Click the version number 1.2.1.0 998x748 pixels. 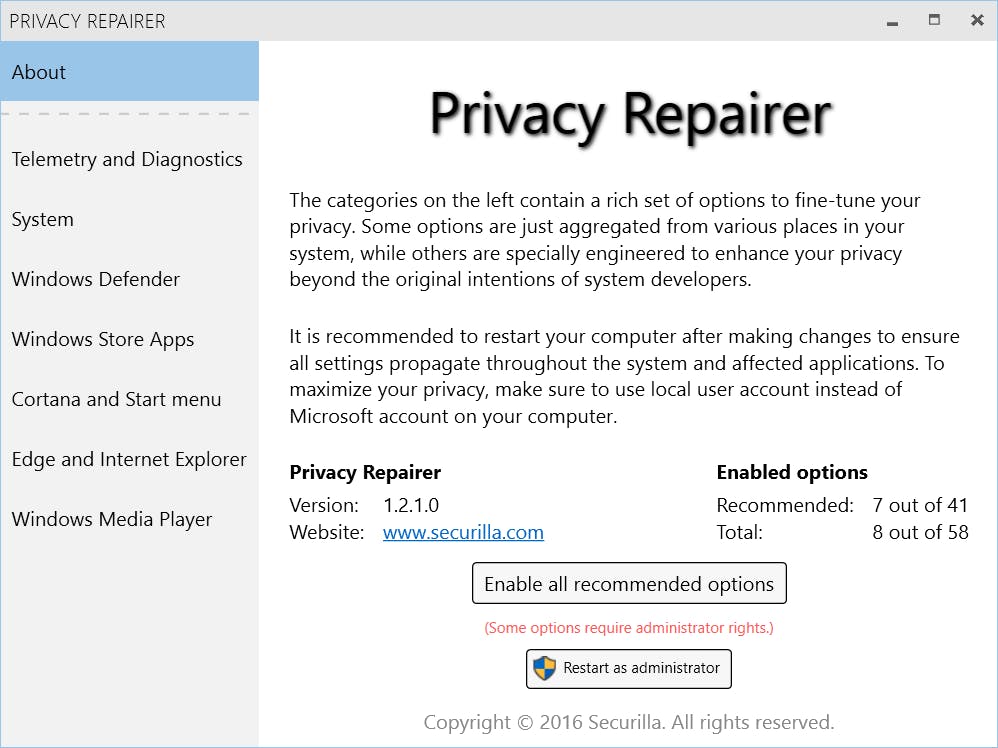pyautogui.click(x=411, y=505)
